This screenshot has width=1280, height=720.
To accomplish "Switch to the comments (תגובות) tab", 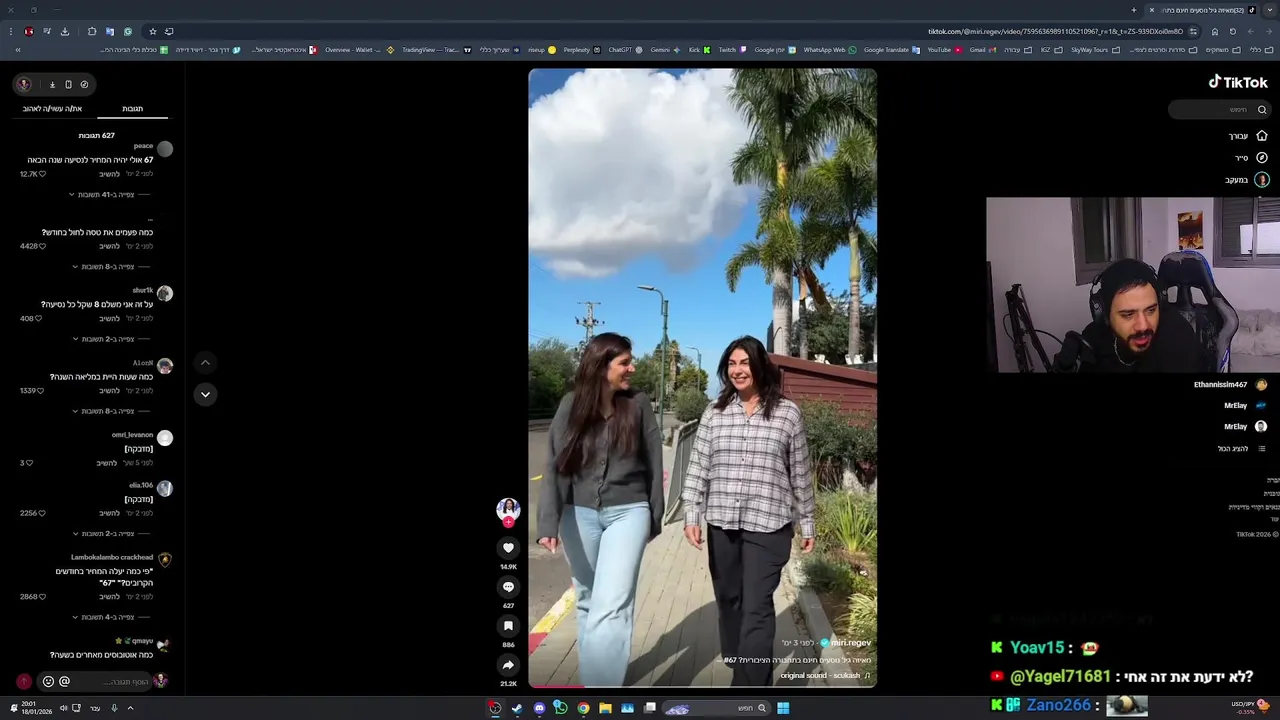I will [132, 108].
